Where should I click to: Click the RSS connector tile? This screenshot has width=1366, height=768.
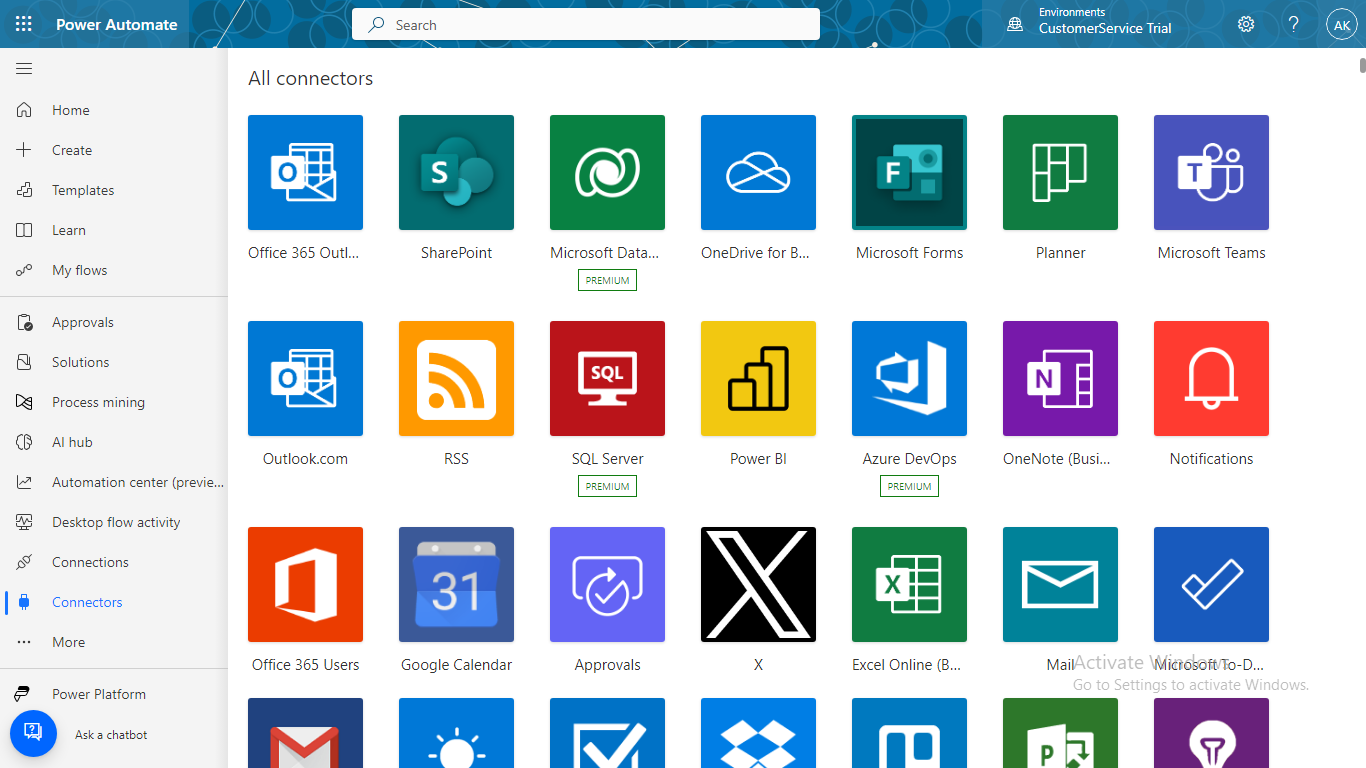tap(456, 379)
